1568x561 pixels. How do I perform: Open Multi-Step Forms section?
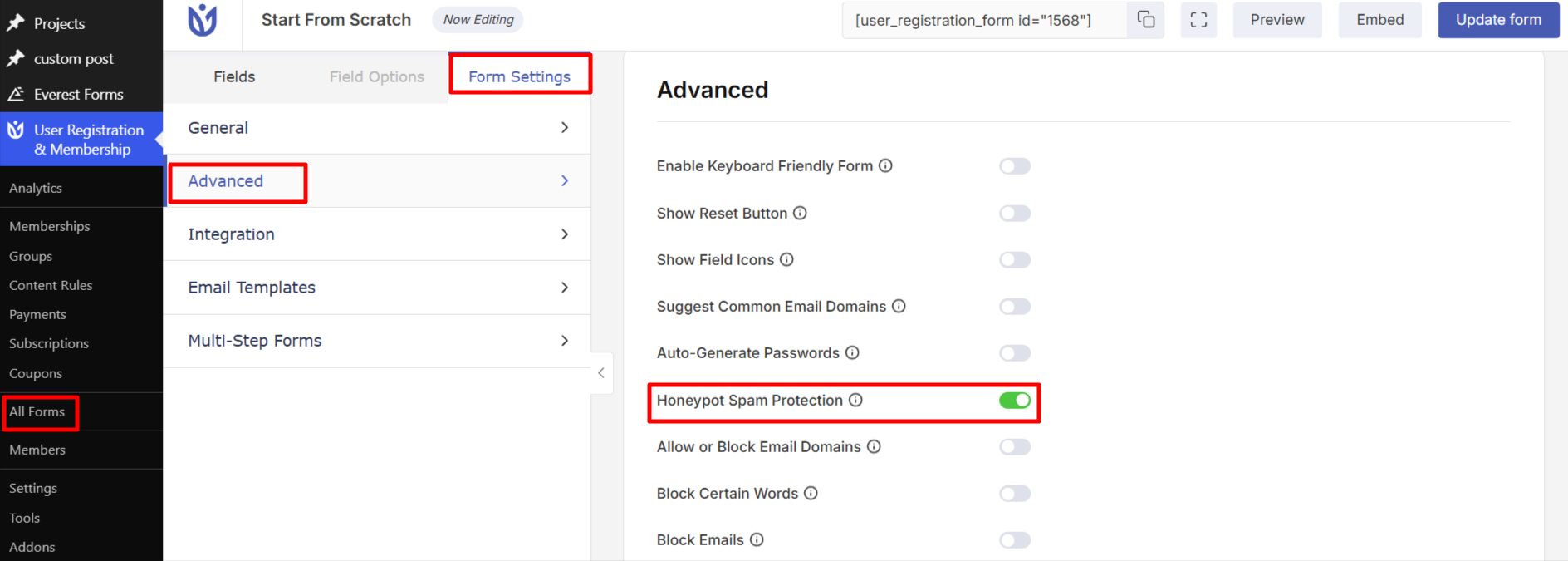coord(377,340)
